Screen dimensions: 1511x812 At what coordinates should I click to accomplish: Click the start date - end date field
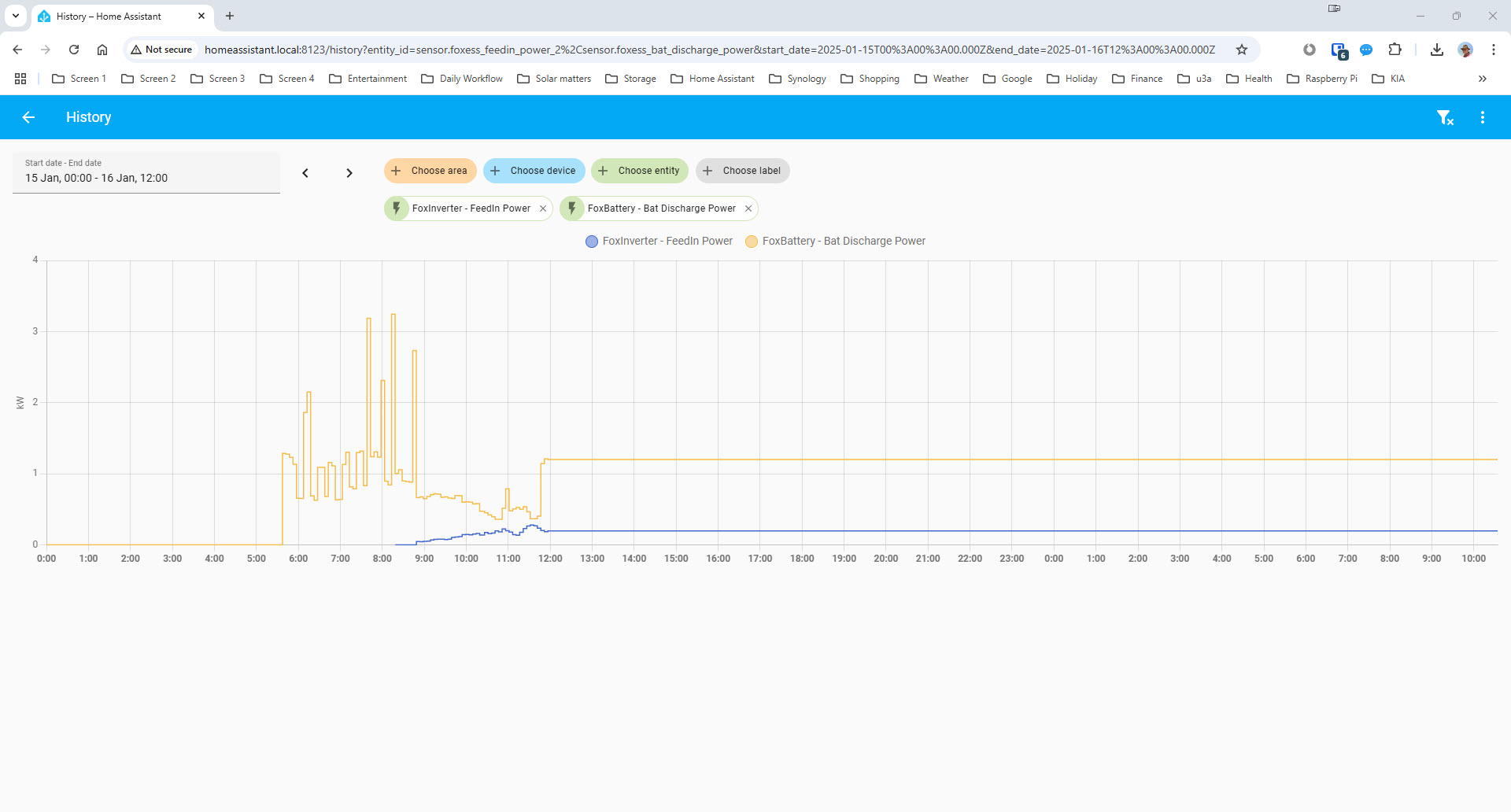tap(146, 172)
